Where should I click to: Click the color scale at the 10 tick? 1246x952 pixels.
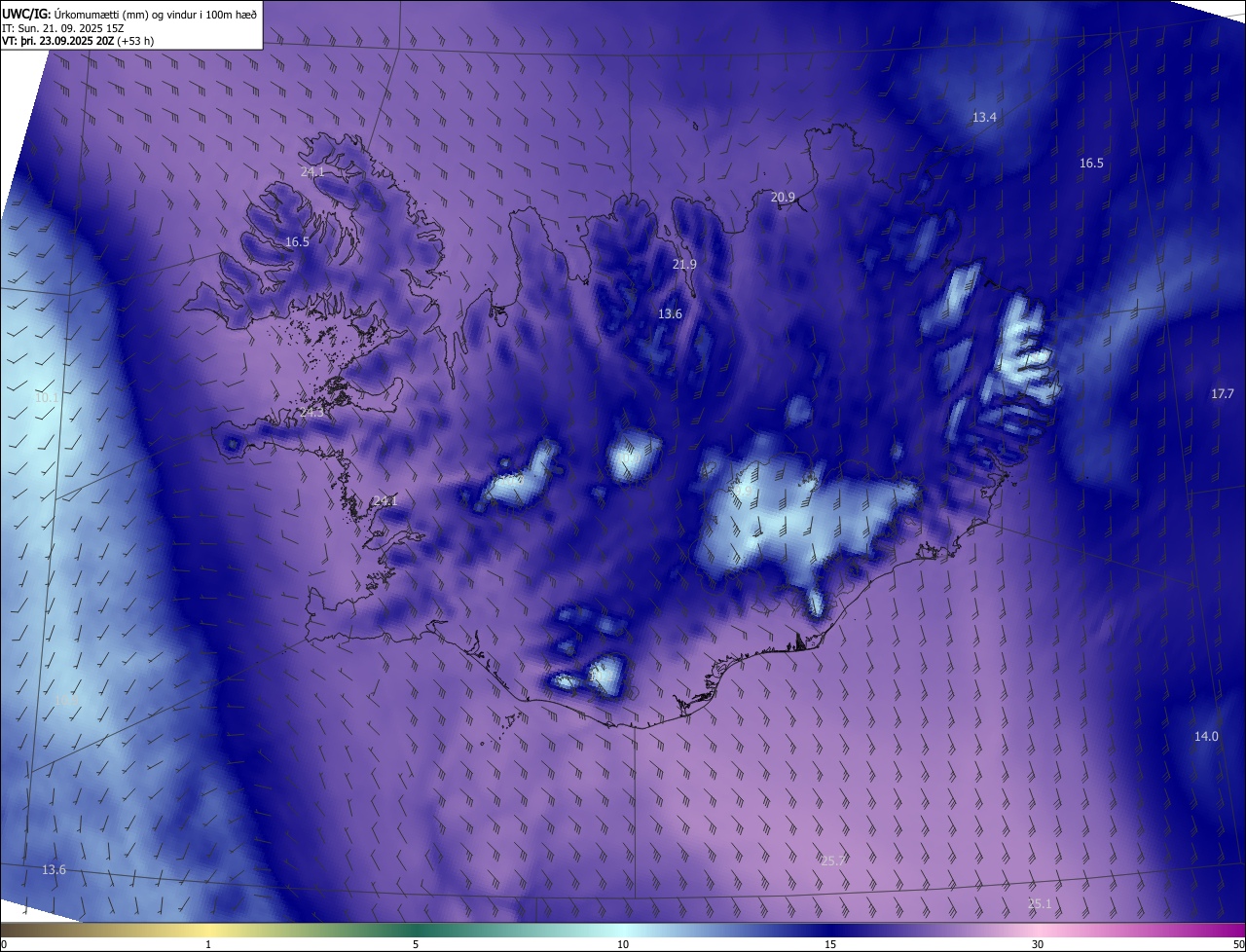coord(623,944)
